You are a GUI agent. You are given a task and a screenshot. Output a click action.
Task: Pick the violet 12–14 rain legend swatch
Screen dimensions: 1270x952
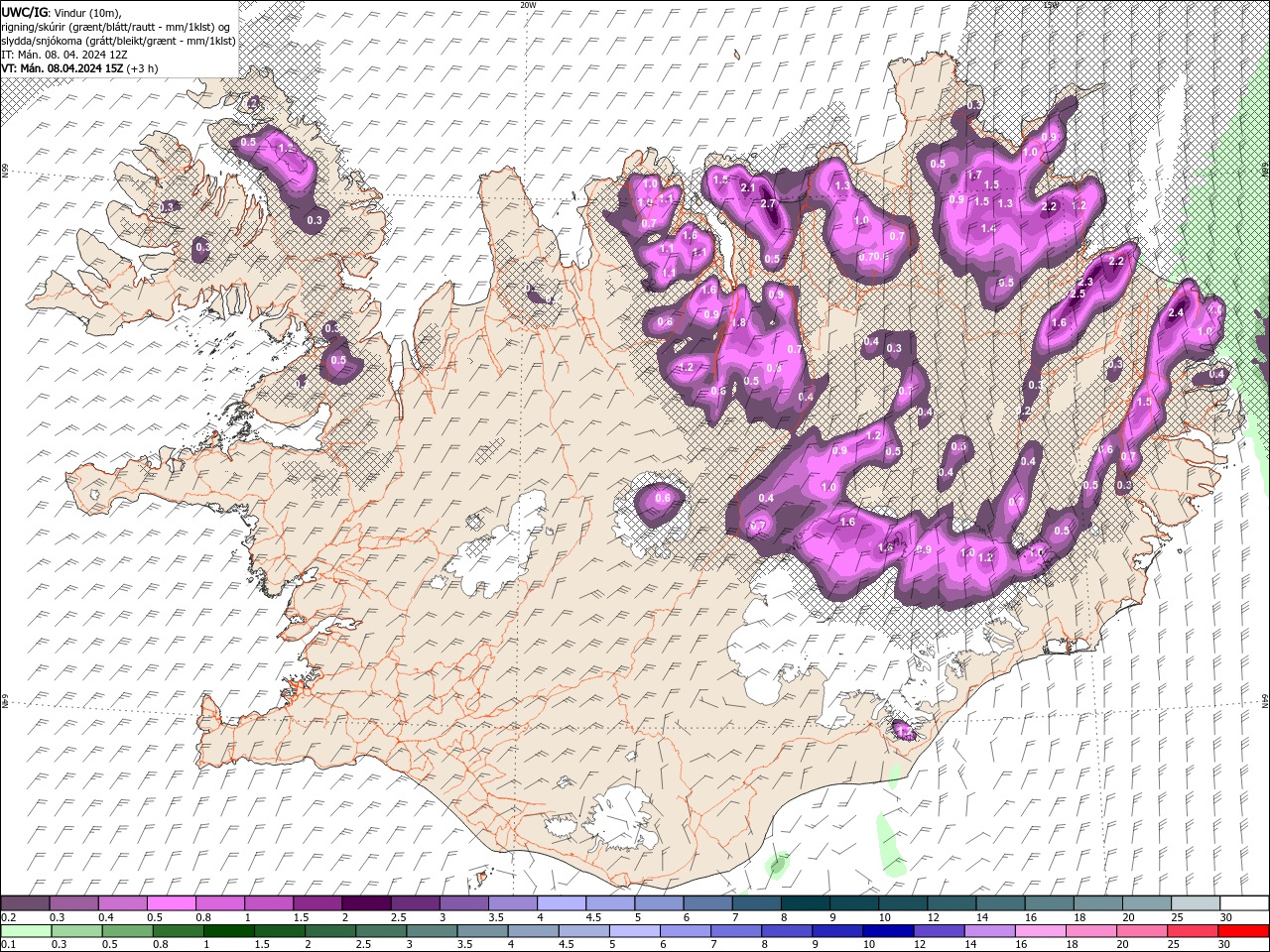click(938, 931)
